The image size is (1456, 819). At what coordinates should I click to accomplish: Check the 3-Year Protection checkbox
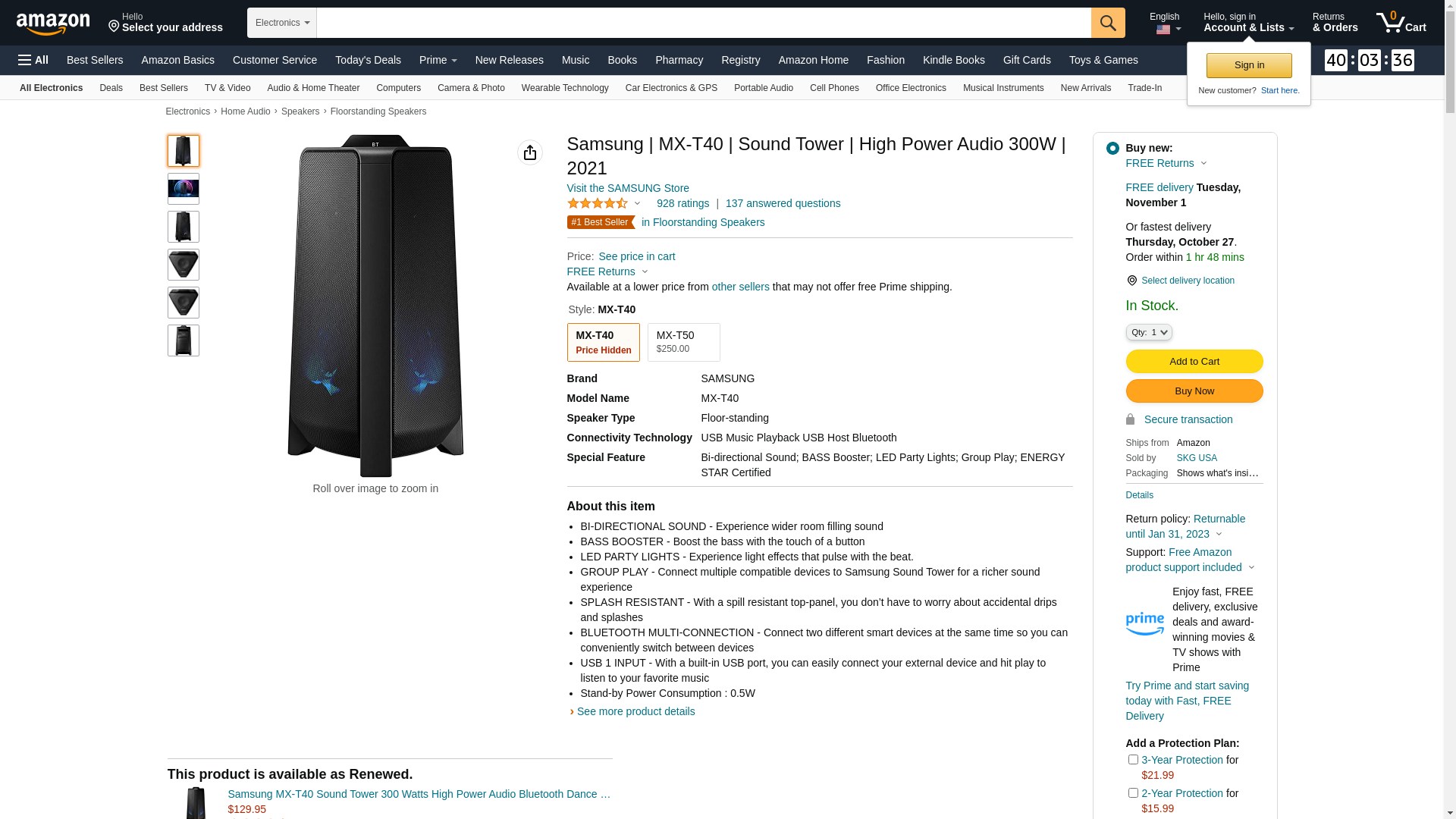[x=1133, y=759]
